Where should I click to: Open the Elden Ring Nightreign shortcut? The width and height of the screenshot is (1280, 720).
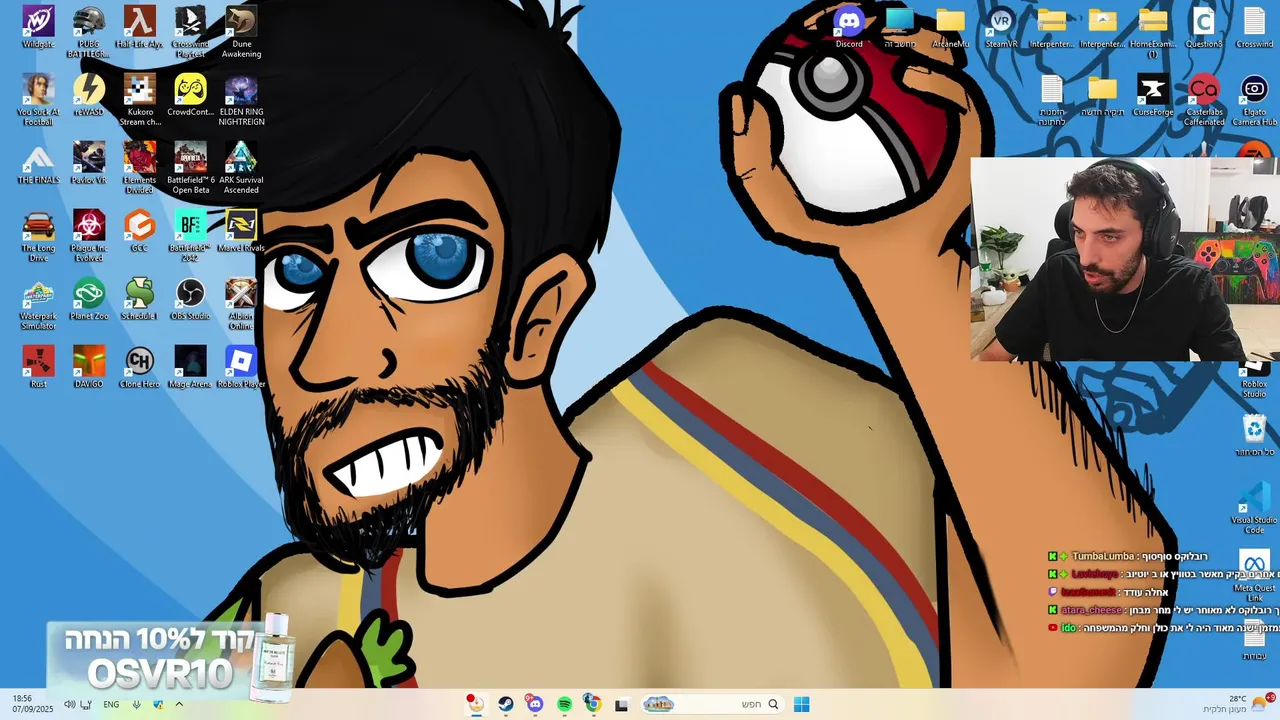[241, 99]
